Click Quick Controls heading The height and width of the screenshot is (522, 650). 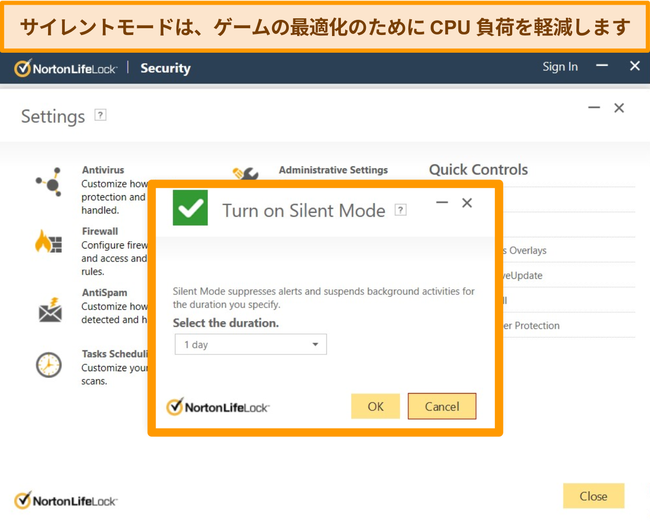[478, 170]
